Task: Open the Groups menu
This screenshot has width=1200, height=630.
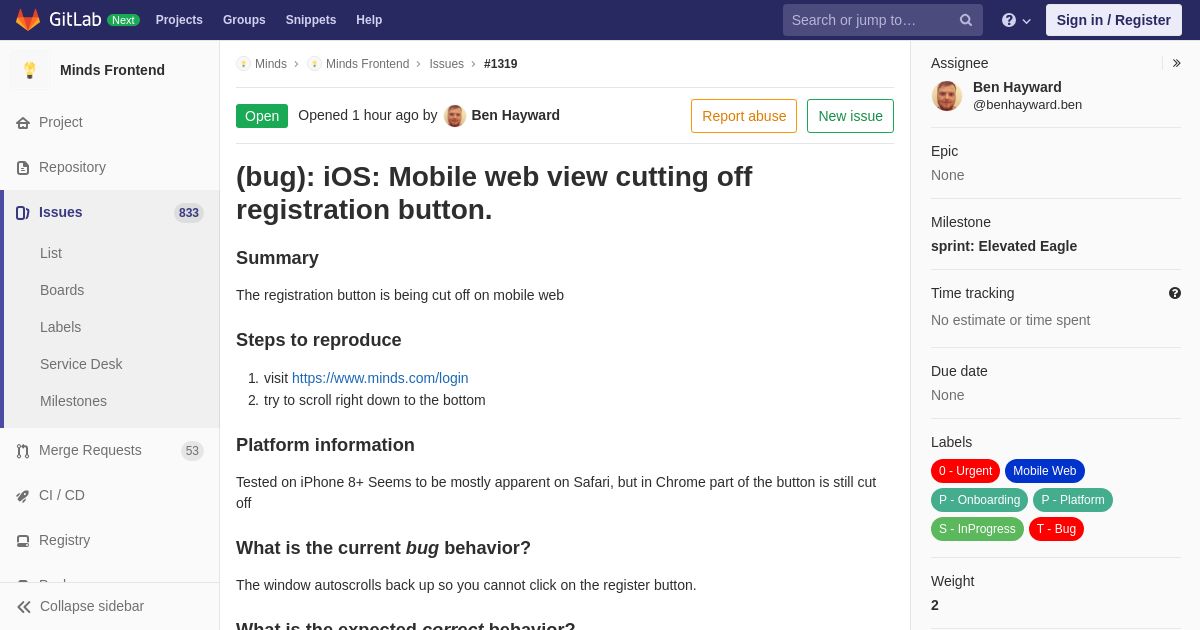Action: (x=244, y=20)
